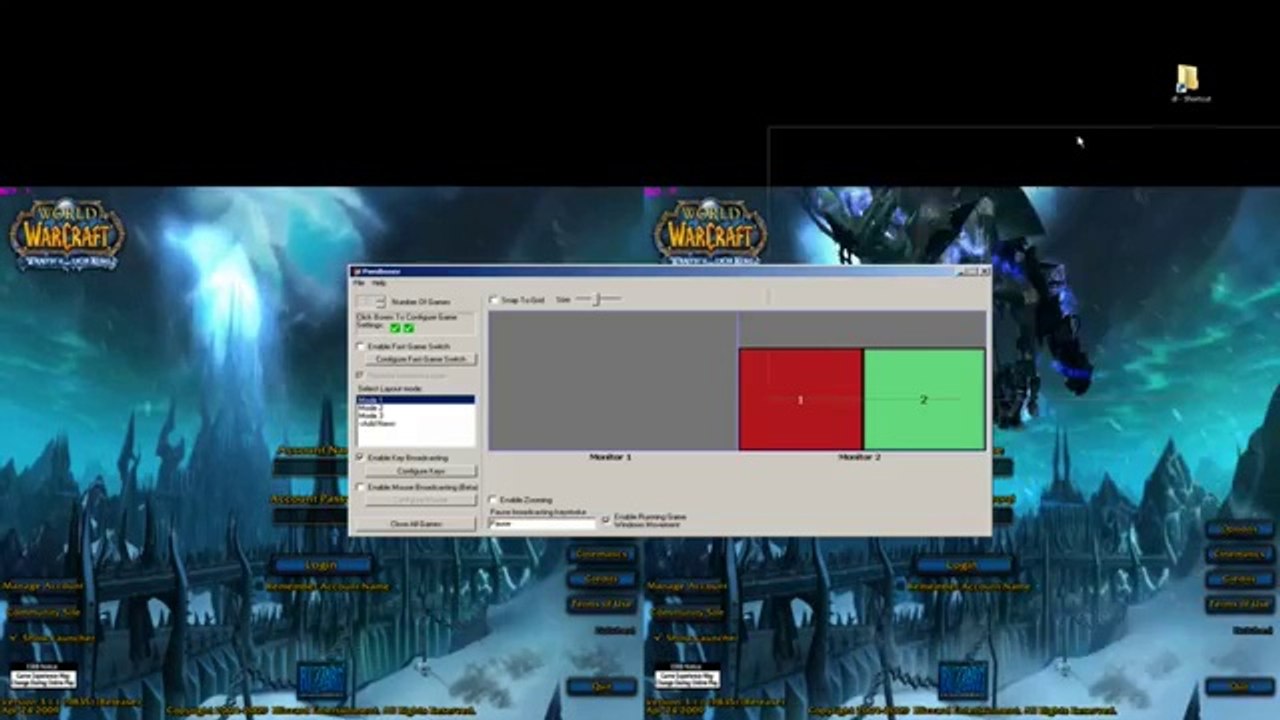Open the Help menu in the dialog
This screenshot has width=1280, height=720.
click(379, 283)
